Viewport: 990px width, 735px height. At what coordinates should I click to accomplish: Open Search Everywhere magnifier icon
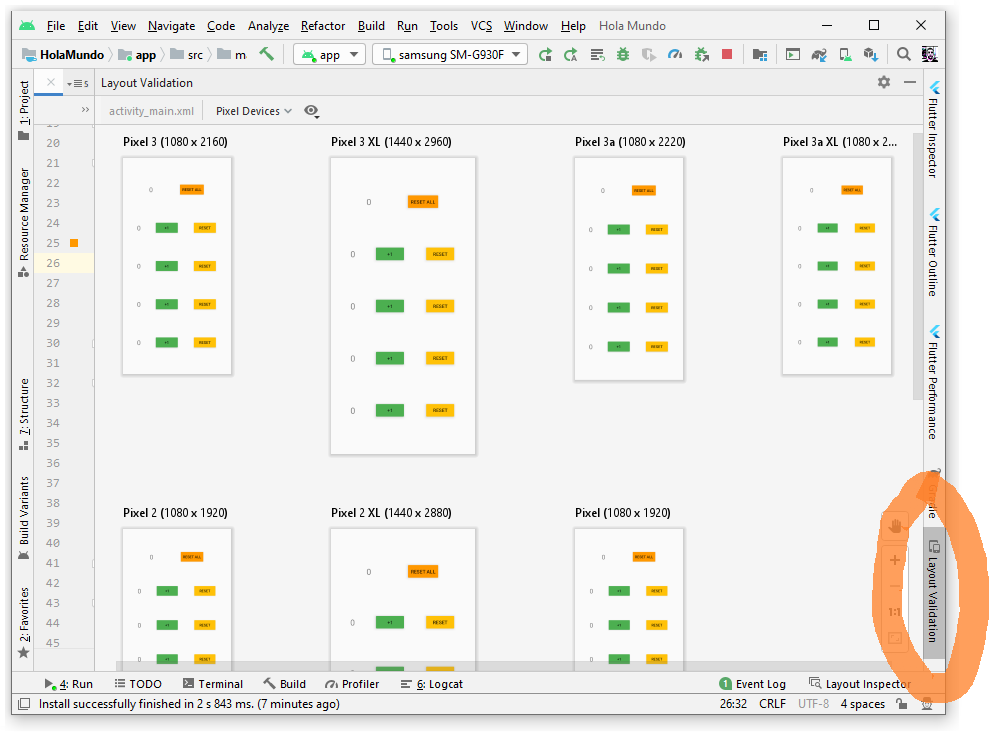[x=904, y=54]
